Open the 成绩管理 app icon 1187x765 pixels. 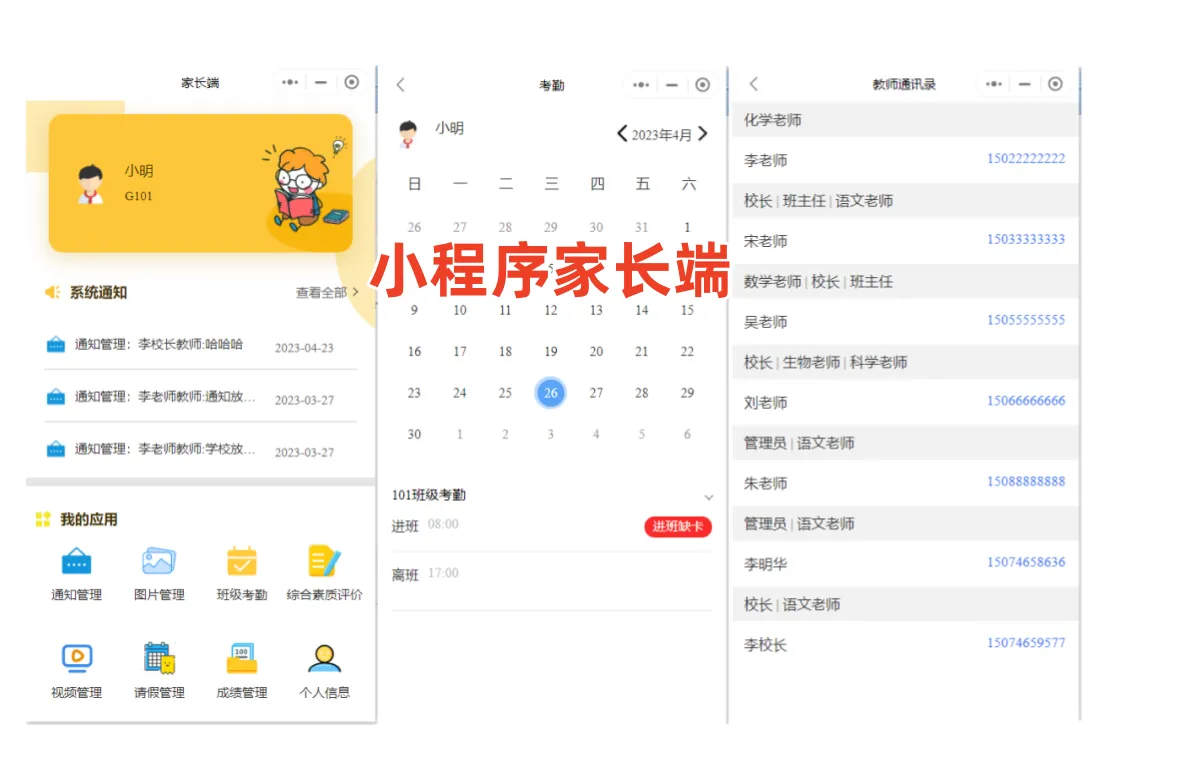tap(241, 658)
